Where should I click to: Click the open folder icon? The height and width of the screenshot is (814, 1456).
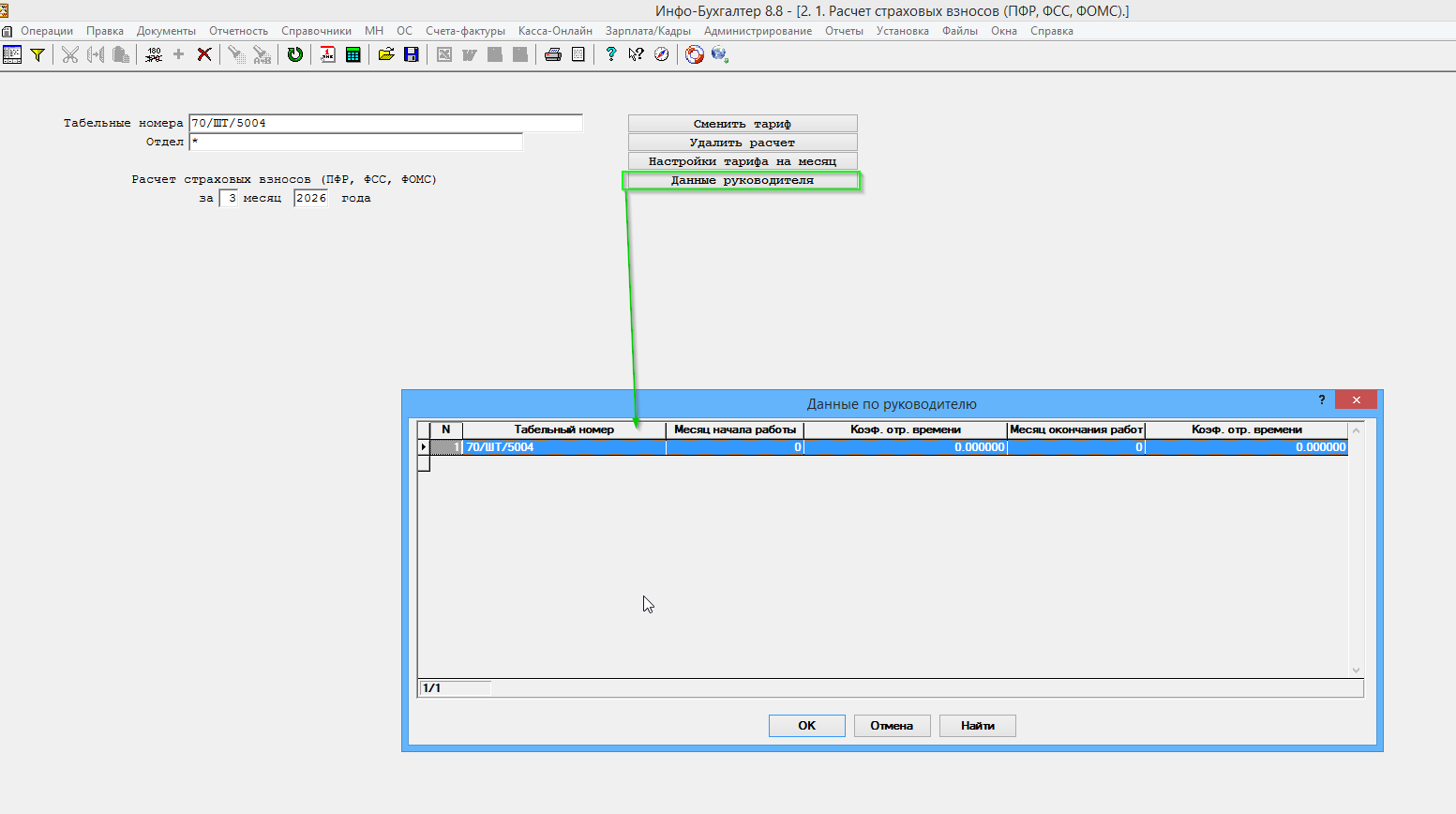(x=385, y=54)
